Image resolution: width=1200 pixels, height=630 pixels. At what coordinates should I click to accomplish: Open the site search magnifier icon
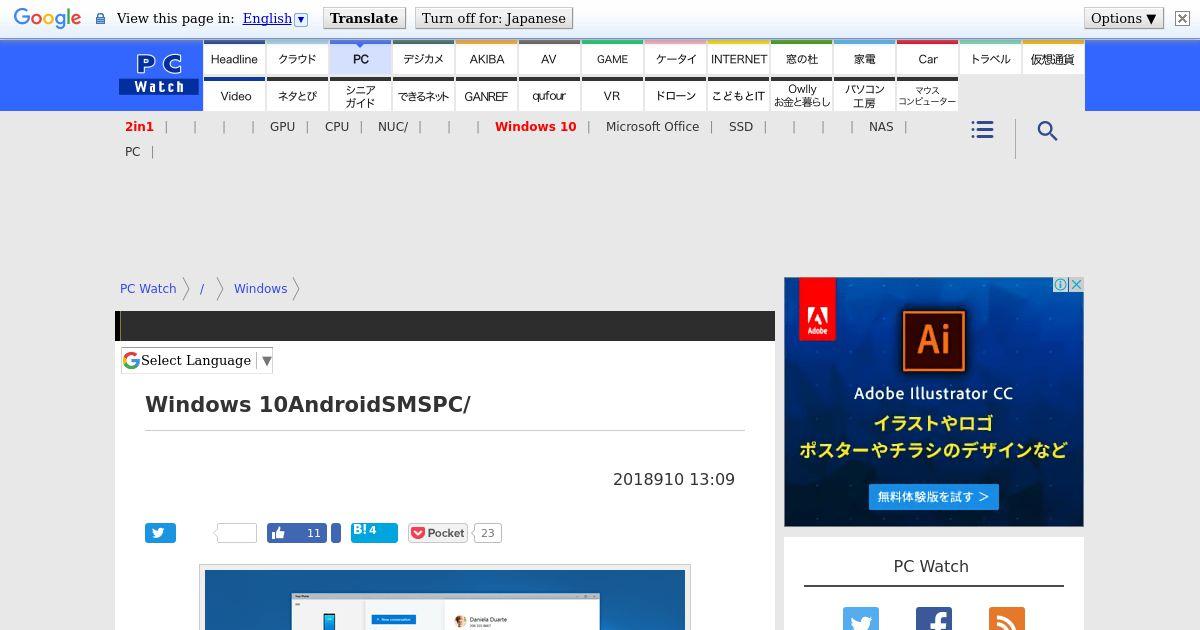coord(1047,131)
